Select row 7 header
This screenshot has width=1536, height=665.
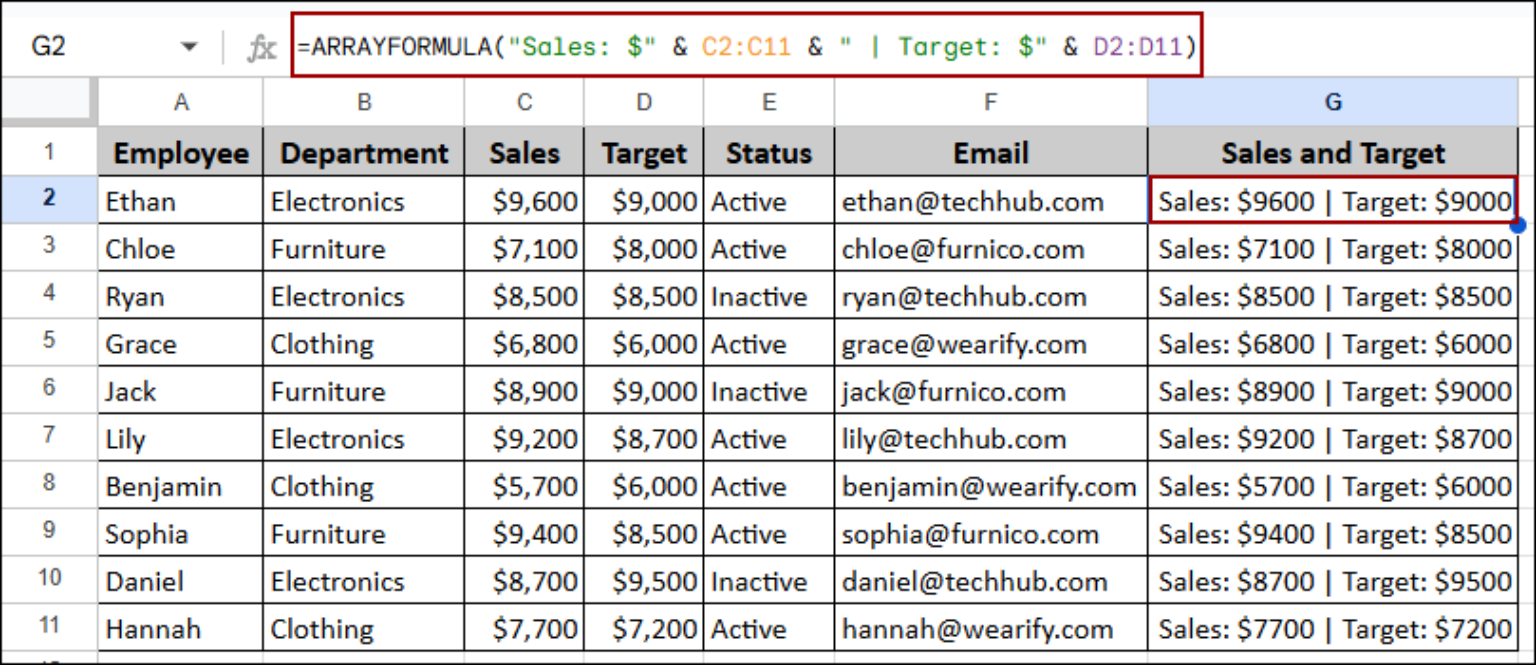point(49,438)
